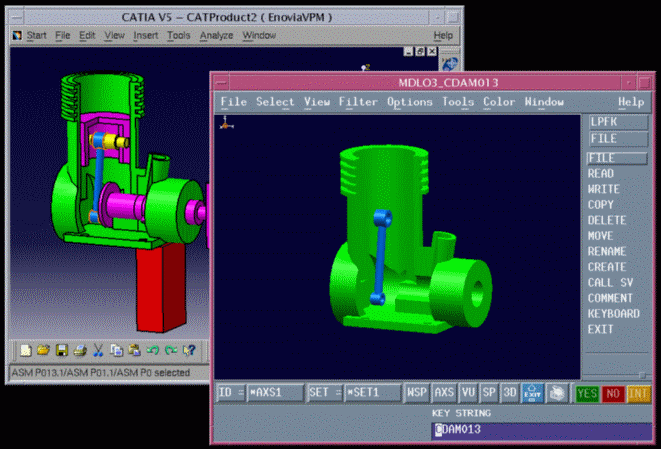This screenshot has width=661, height=449.
Task: Click the orange INT button
Action: click(x=638, y=394)
